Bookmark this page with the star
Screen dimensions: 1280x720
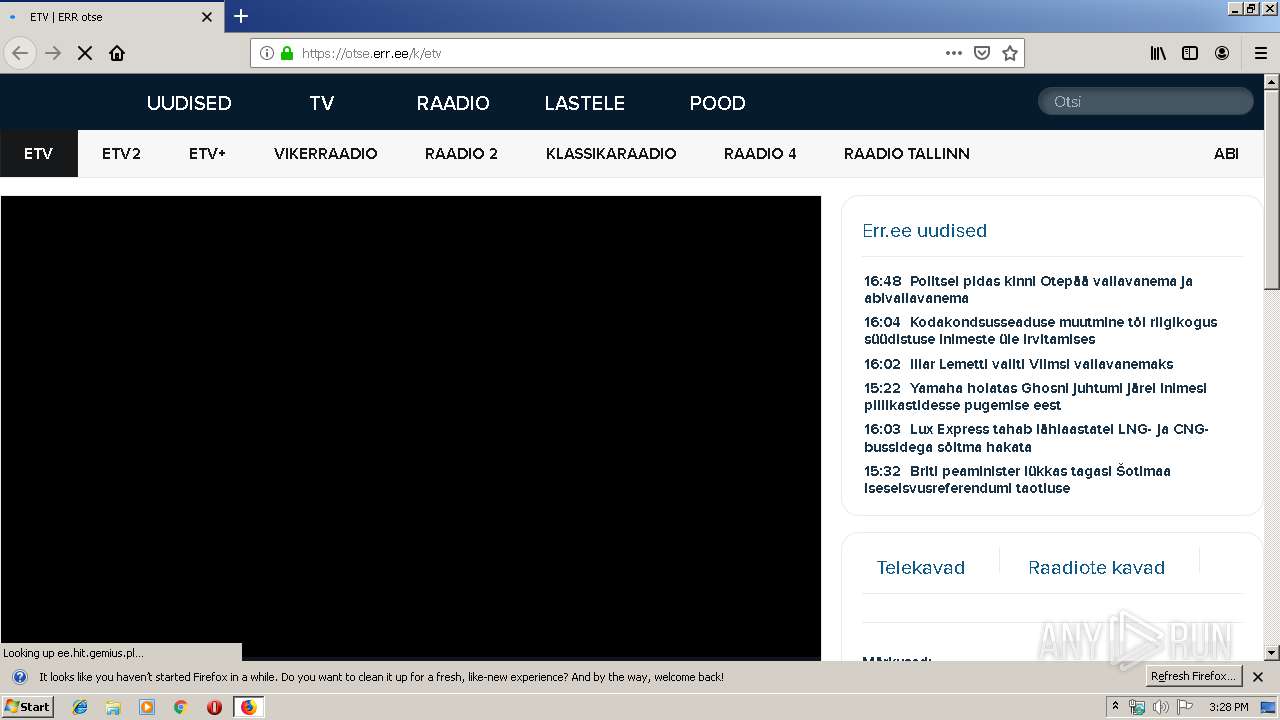pos(1010,53)
